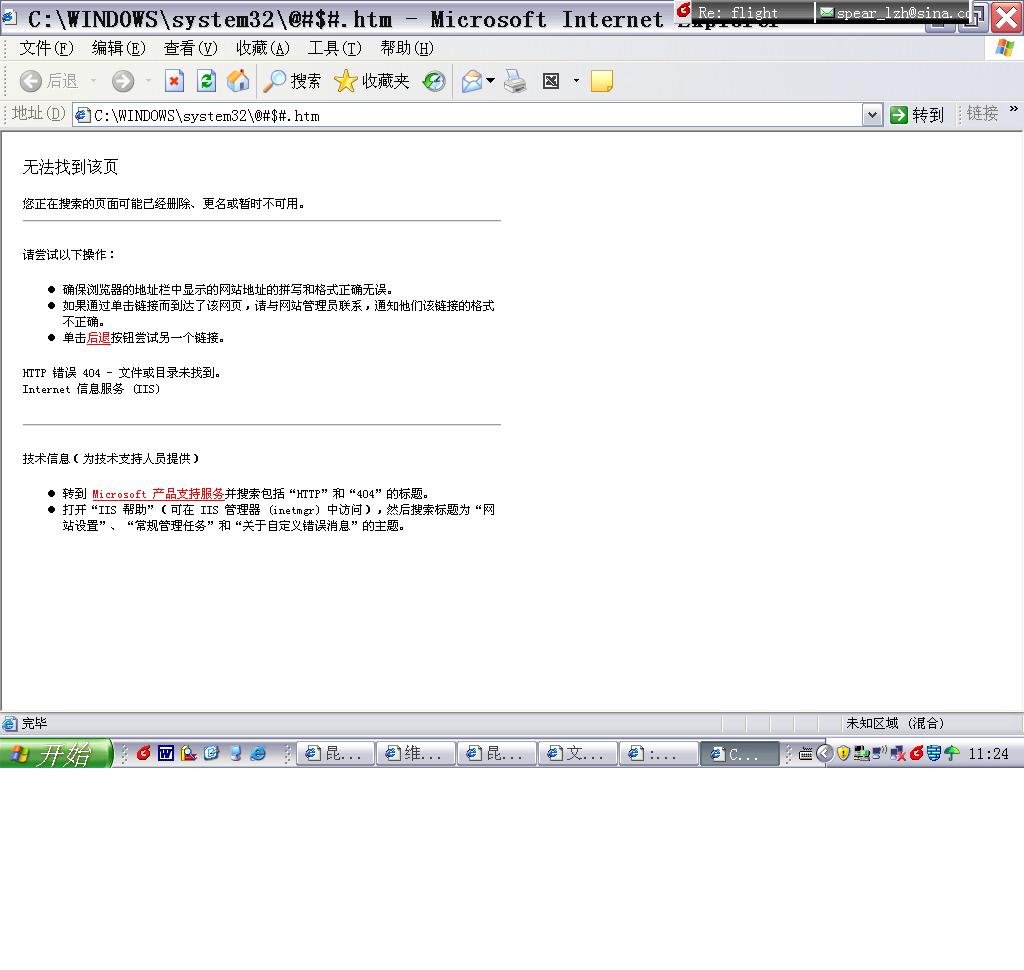Click the 完毕 status bar text
Viewport: 1024px width, 970px height.
(34, 723)
